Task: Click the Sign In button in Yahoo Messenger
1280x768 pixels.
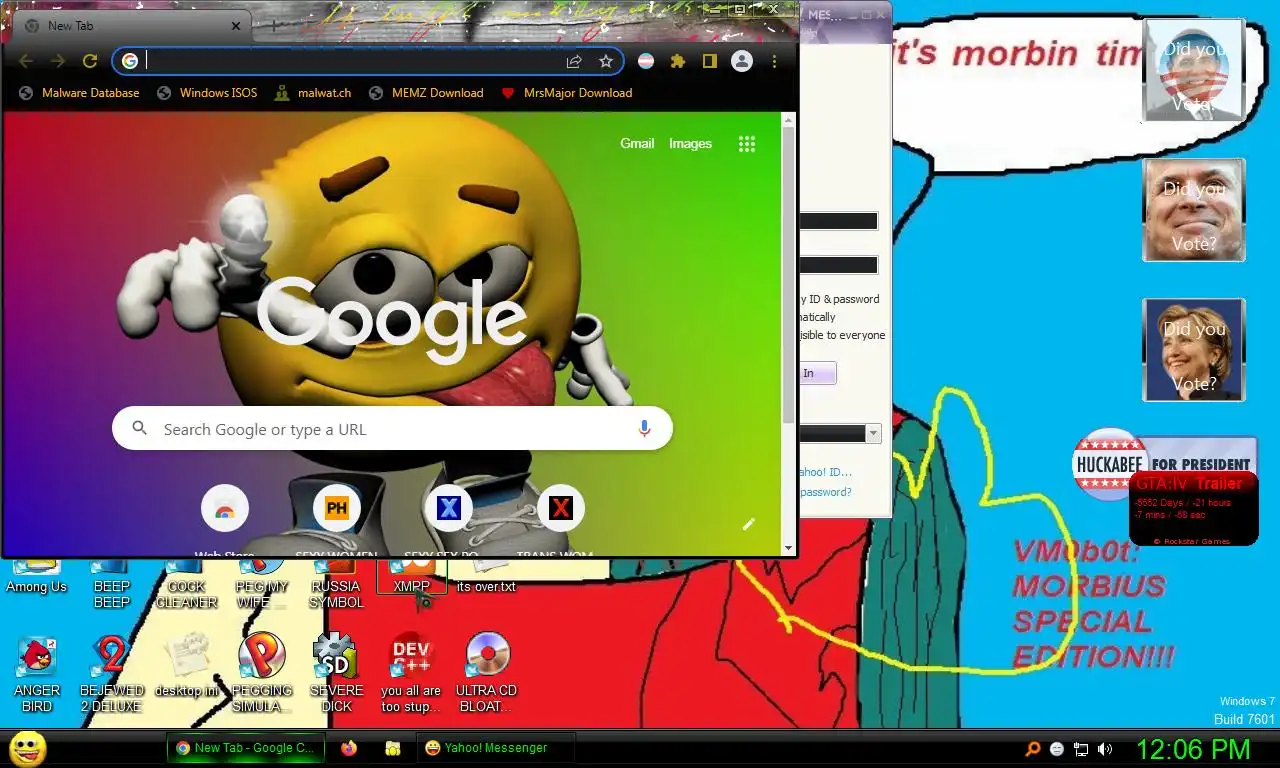Action: click(817, 373)
